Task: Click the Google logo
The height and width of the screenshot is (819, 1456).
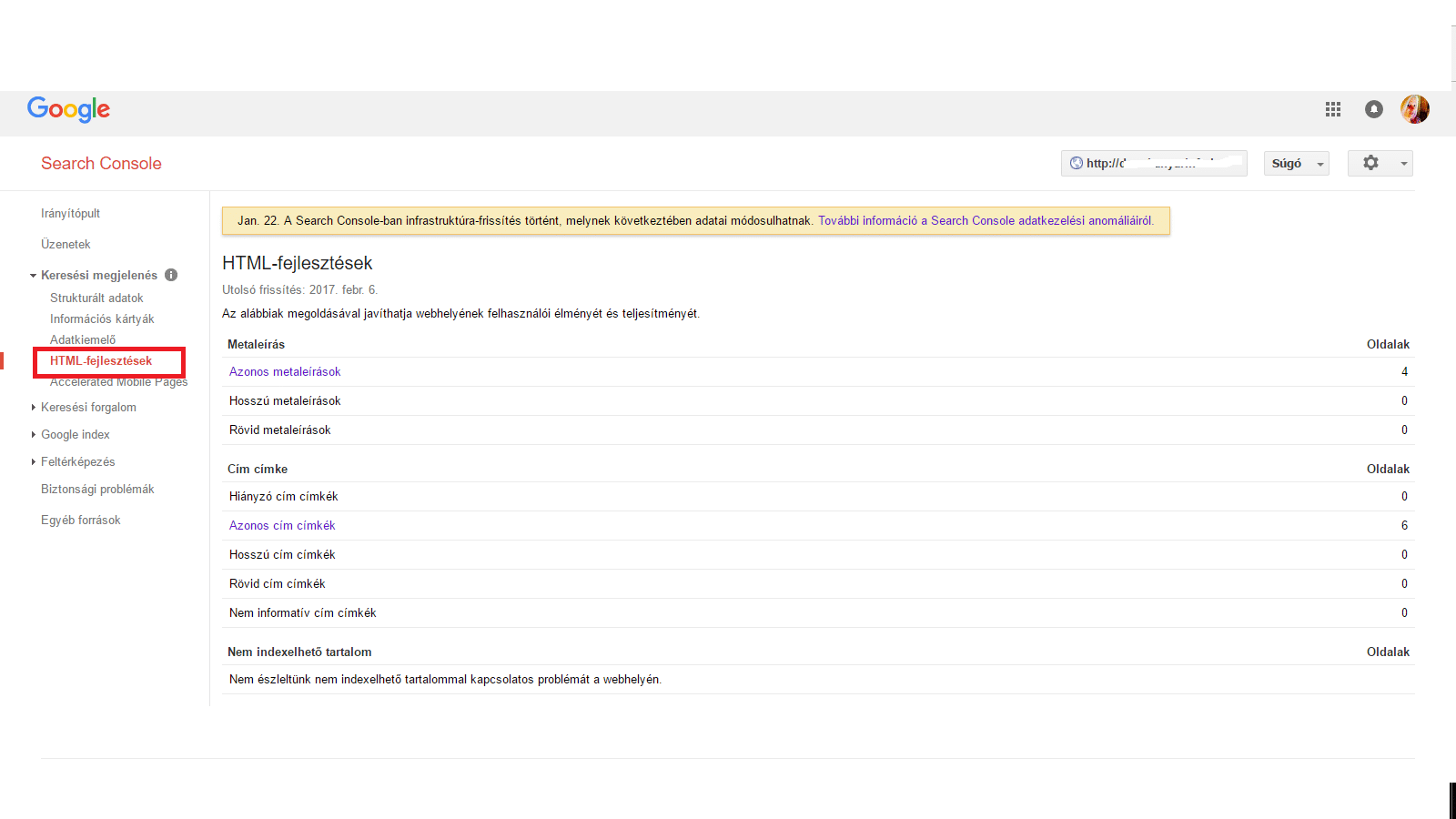Action: pos(68,109)
